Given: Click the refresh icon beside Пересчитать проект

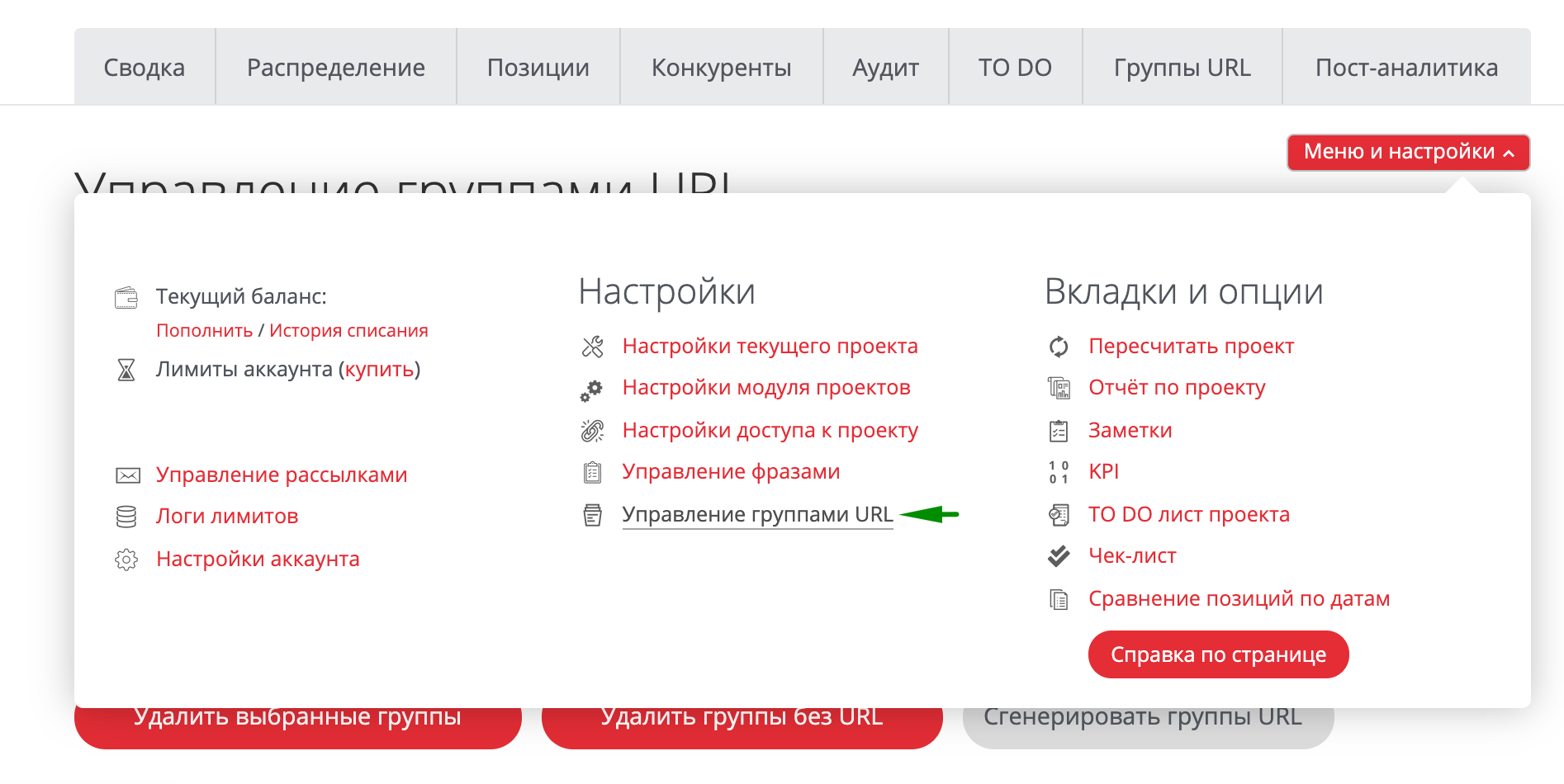Looking at the screenshot, I should [1059, 347].
